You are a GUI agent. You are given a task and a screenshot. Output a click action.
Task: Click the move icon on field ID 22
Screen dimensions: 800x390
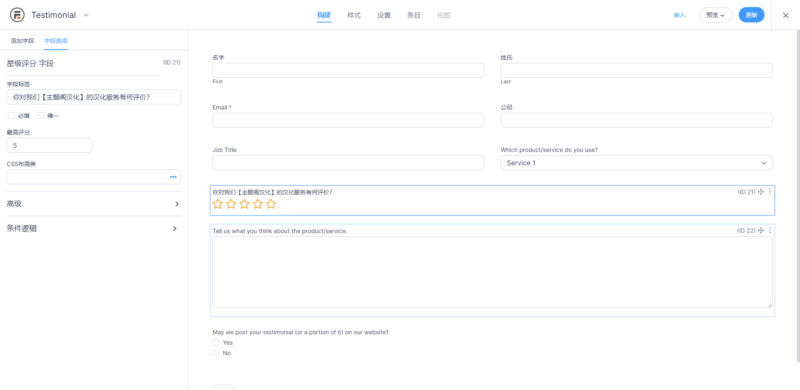(761, 231)
